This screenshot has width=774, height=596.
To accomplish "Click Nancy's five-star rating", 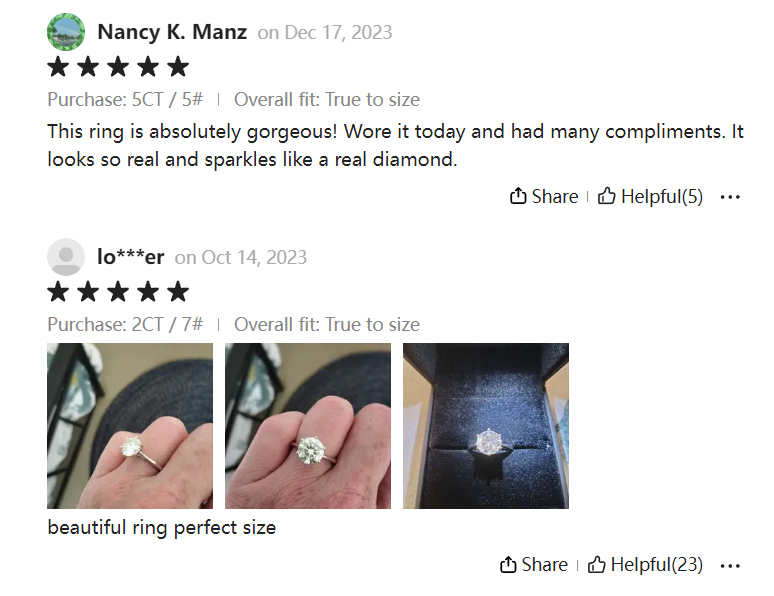I will click(118, 67).
